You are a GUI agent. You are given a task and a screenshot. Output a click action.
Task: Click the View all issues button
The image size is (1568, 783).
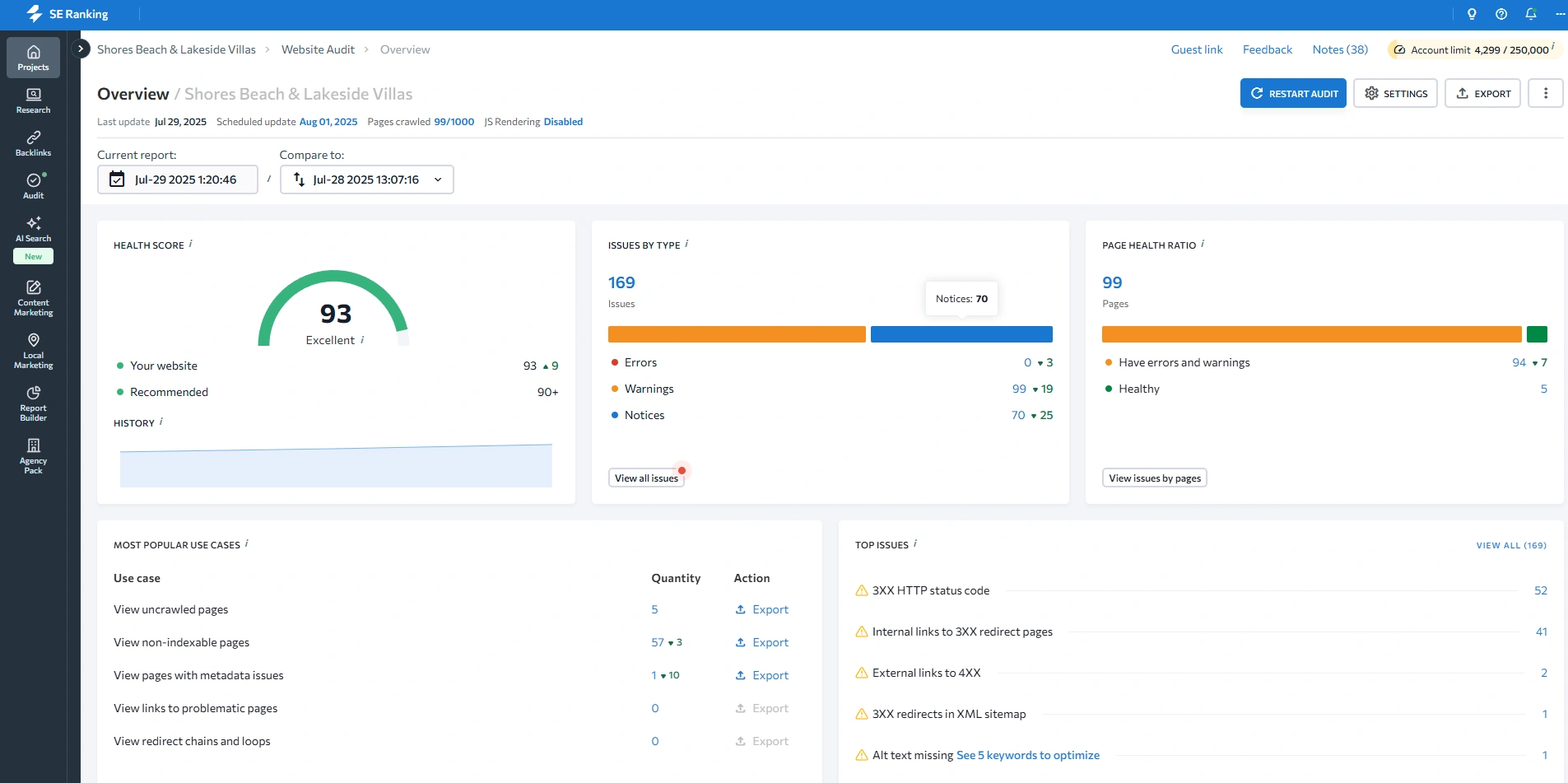click(x=646, y=478)
